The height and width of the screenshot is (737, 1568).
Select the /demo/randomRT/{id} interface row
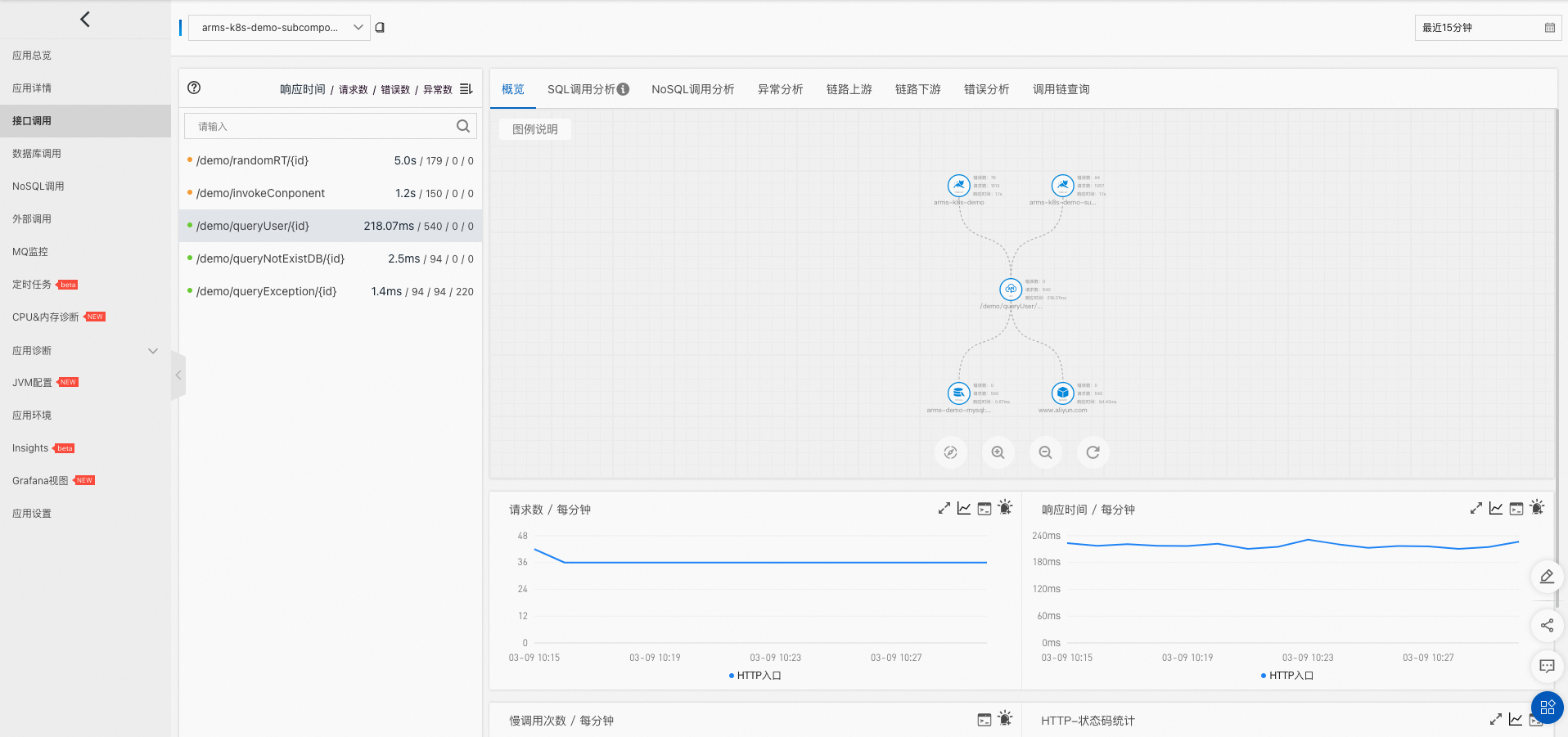331,160
